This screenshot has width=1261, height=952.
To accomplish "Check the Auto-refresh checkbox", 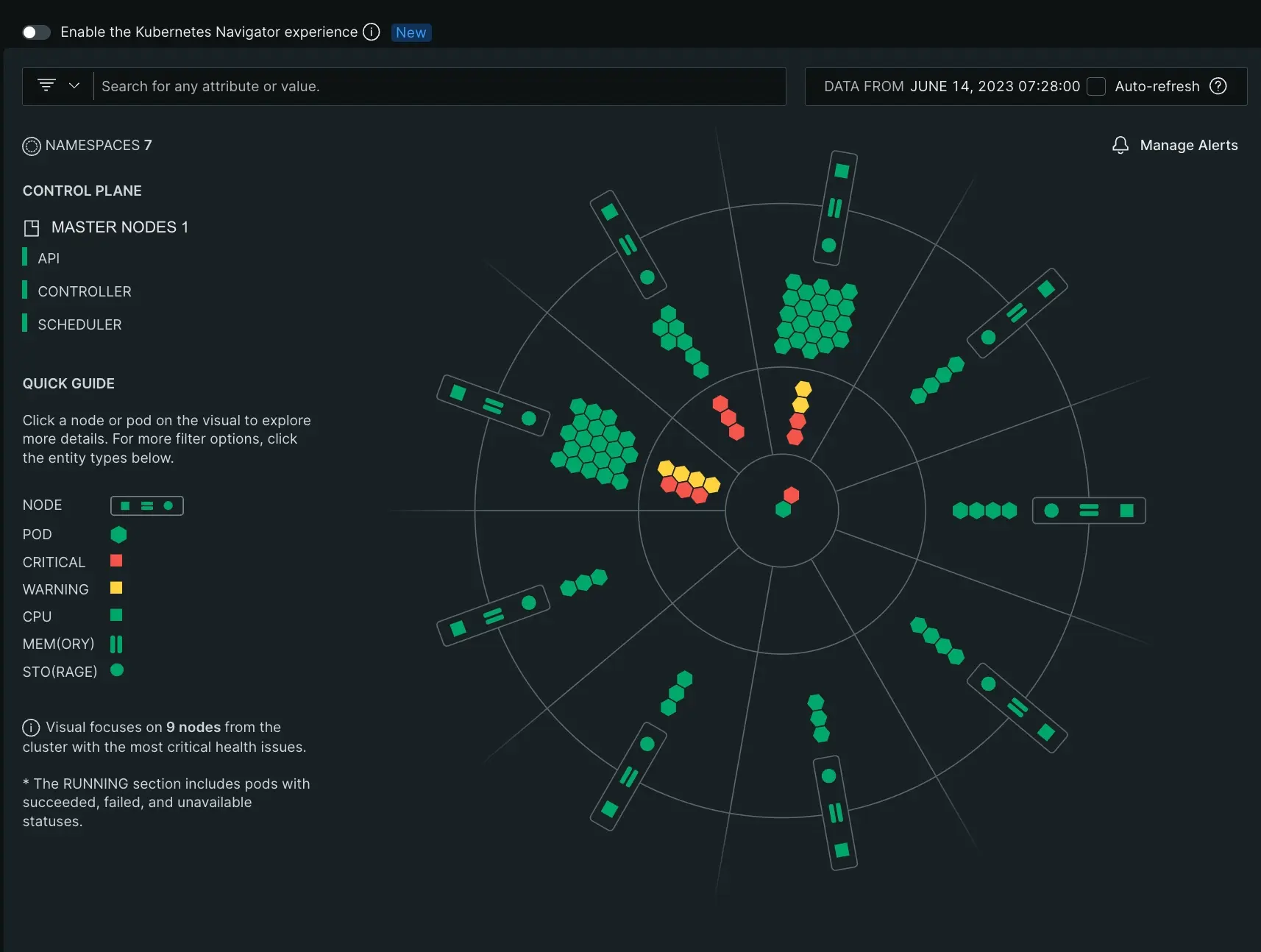I will click(1096, 87).
